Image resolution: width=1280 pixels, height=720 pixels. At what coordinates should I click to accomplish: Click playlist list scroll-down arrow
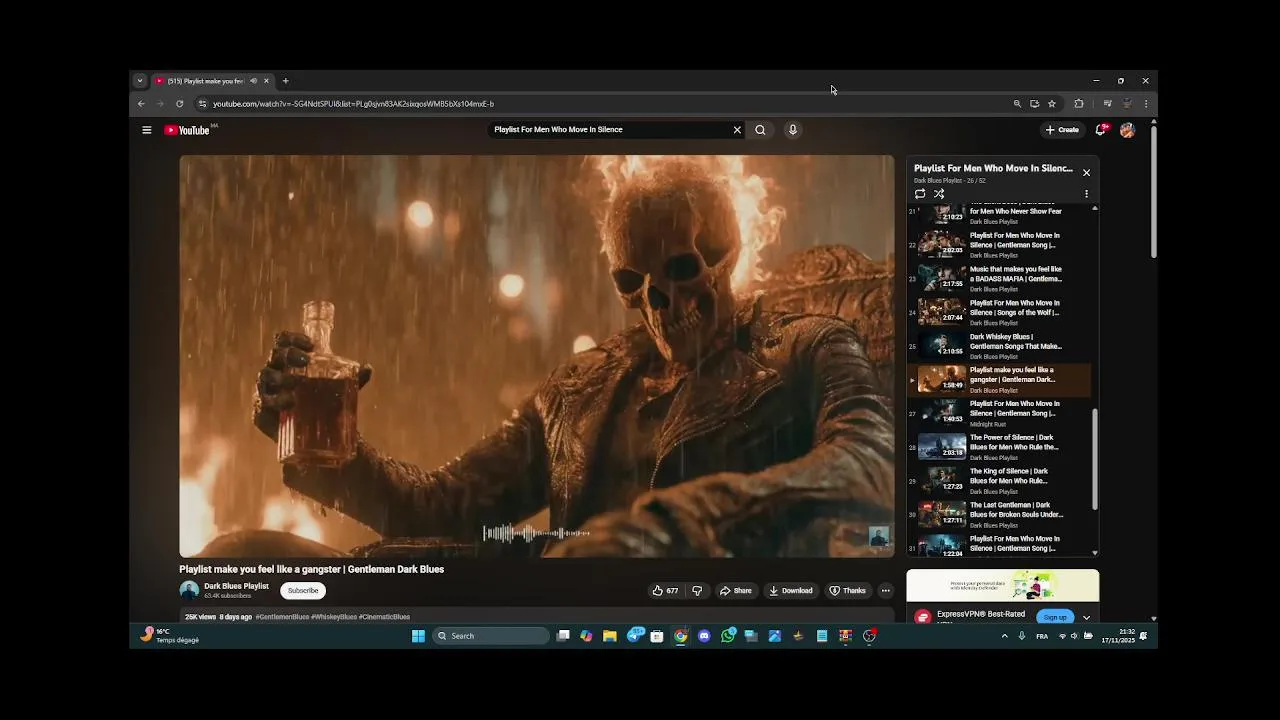[1095, 553]
